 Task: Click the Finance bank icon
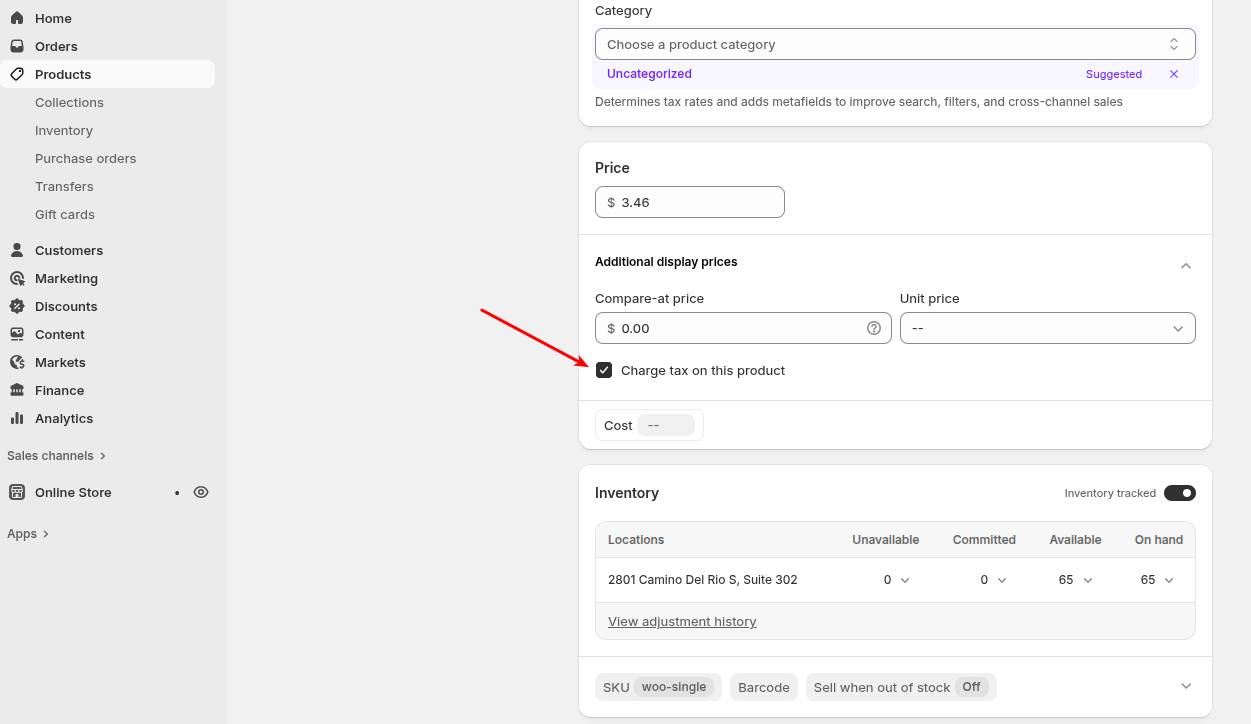pos(16,390)
